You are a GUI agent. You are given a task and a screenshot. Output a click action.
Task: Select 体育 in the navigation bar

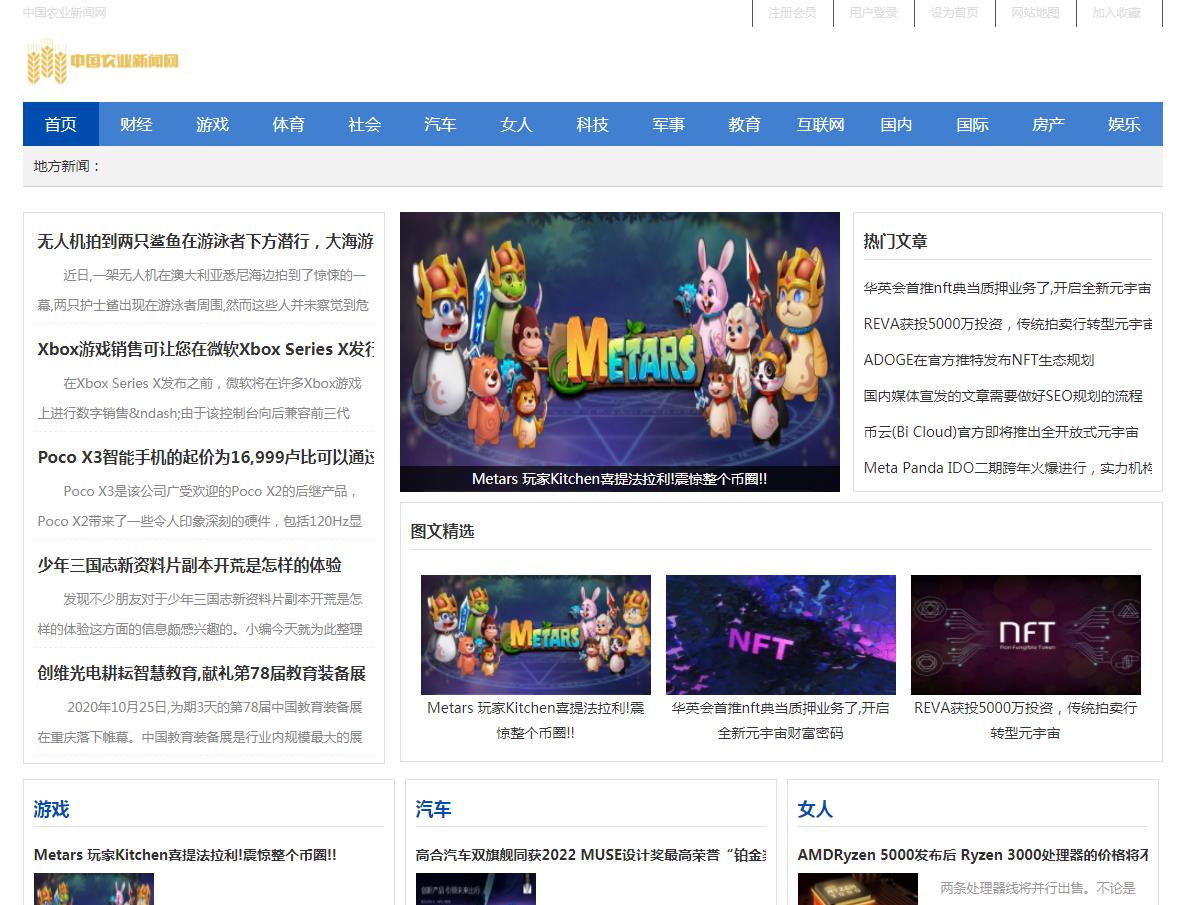[289, 124]
